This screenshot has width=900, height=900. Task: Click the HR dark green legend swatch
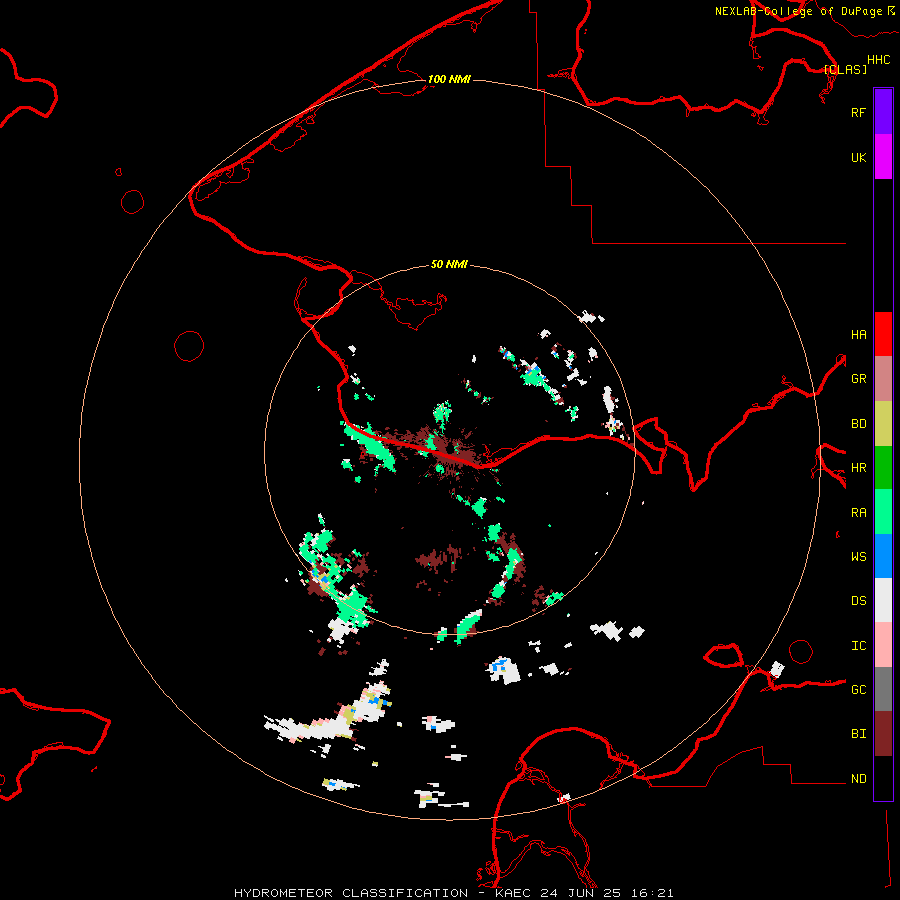point(883,468)
